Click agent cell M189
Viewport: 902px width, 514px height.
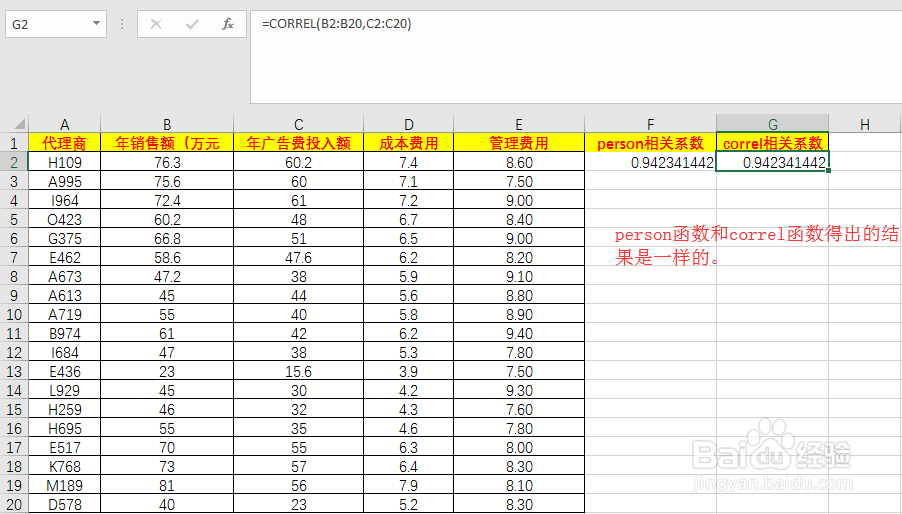tap(64, 485)
